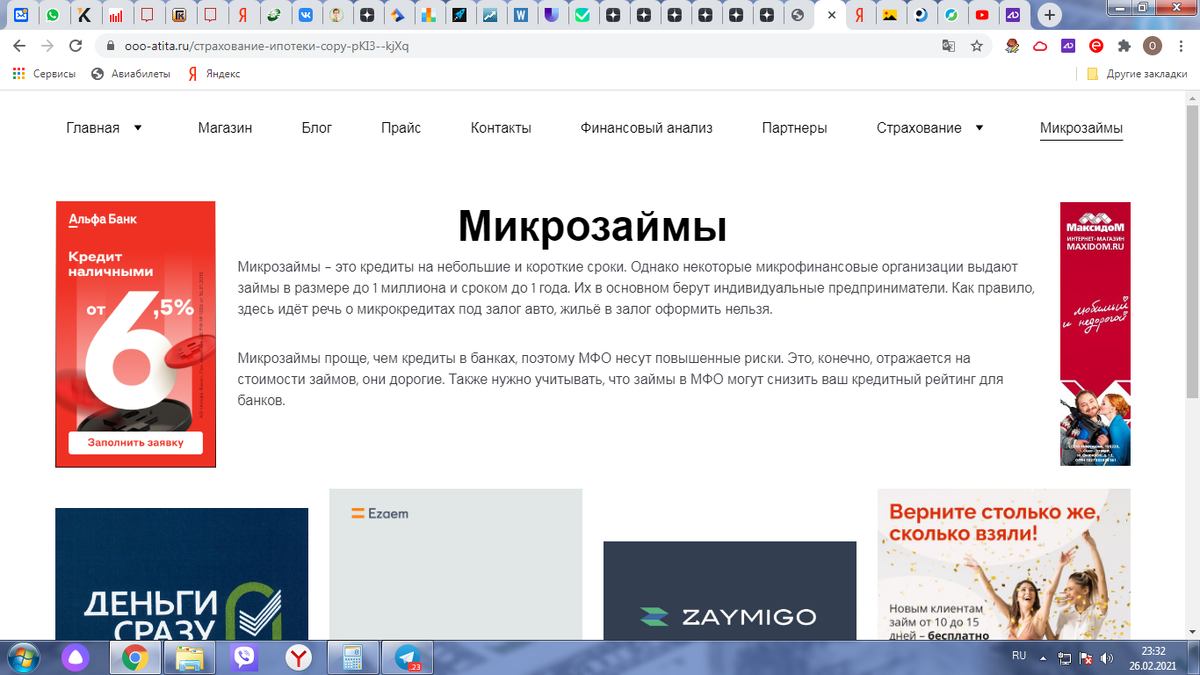Open the Страхование menu item
This screenshot has width=1200, height=675.
coord(919,128)
